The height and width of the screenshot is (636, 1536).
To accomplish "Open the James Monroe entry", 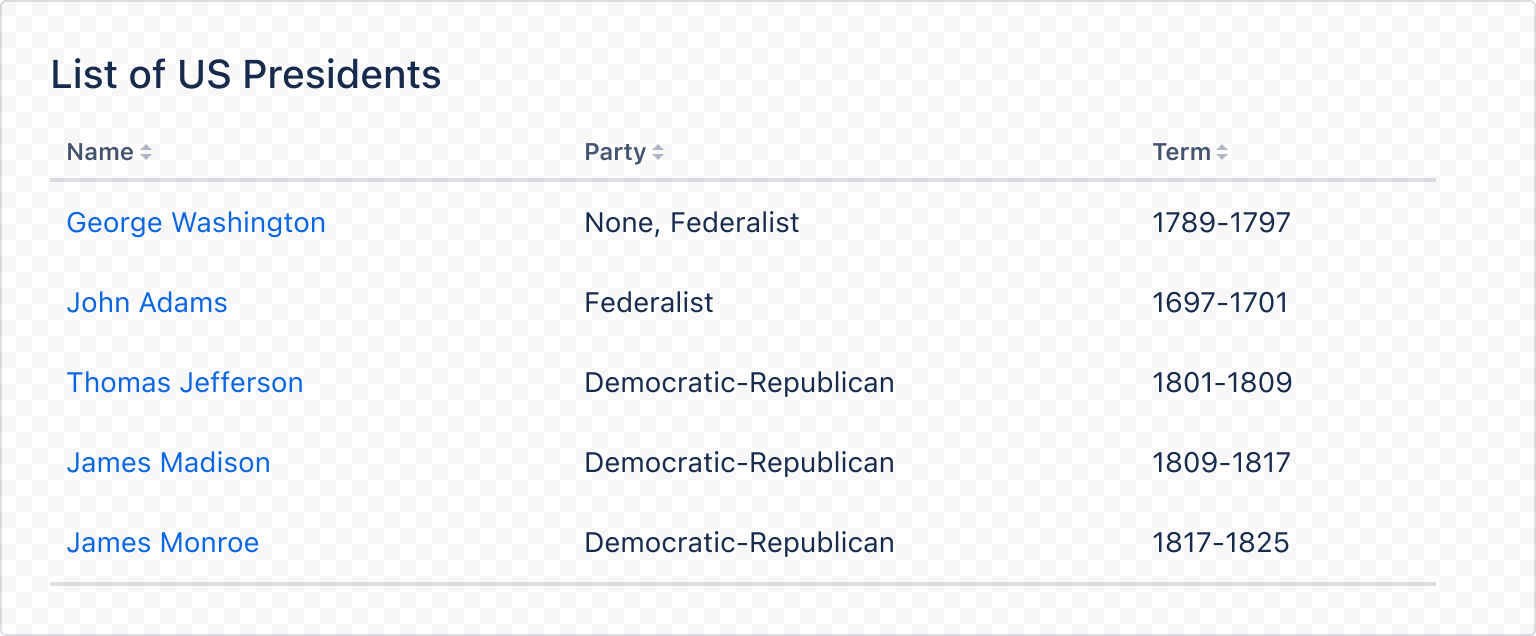I will [x=163, y=542].
